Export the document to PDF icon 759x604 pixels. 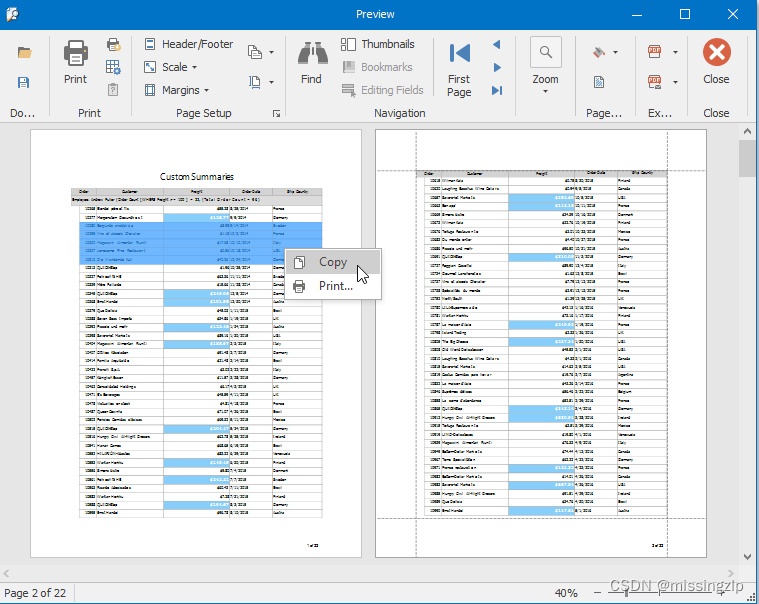pyautogui.click(x=654, y=52)
